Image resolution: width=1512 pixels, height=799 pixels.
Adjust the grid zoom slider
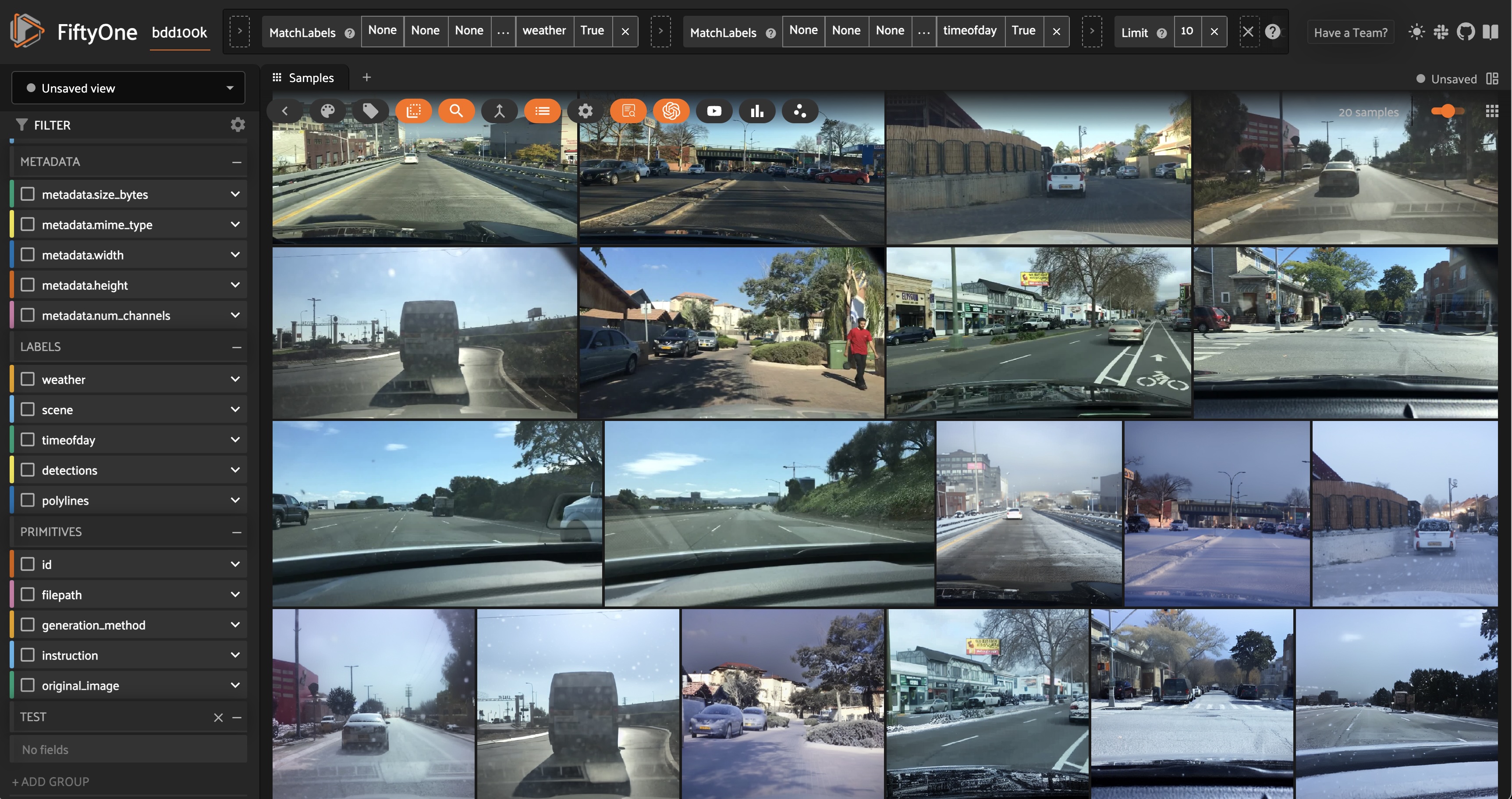[x=1448, y=111]
